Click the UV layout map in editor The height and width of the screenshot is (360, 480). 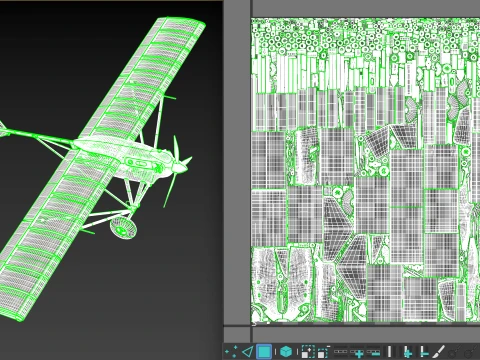[365, 170]
